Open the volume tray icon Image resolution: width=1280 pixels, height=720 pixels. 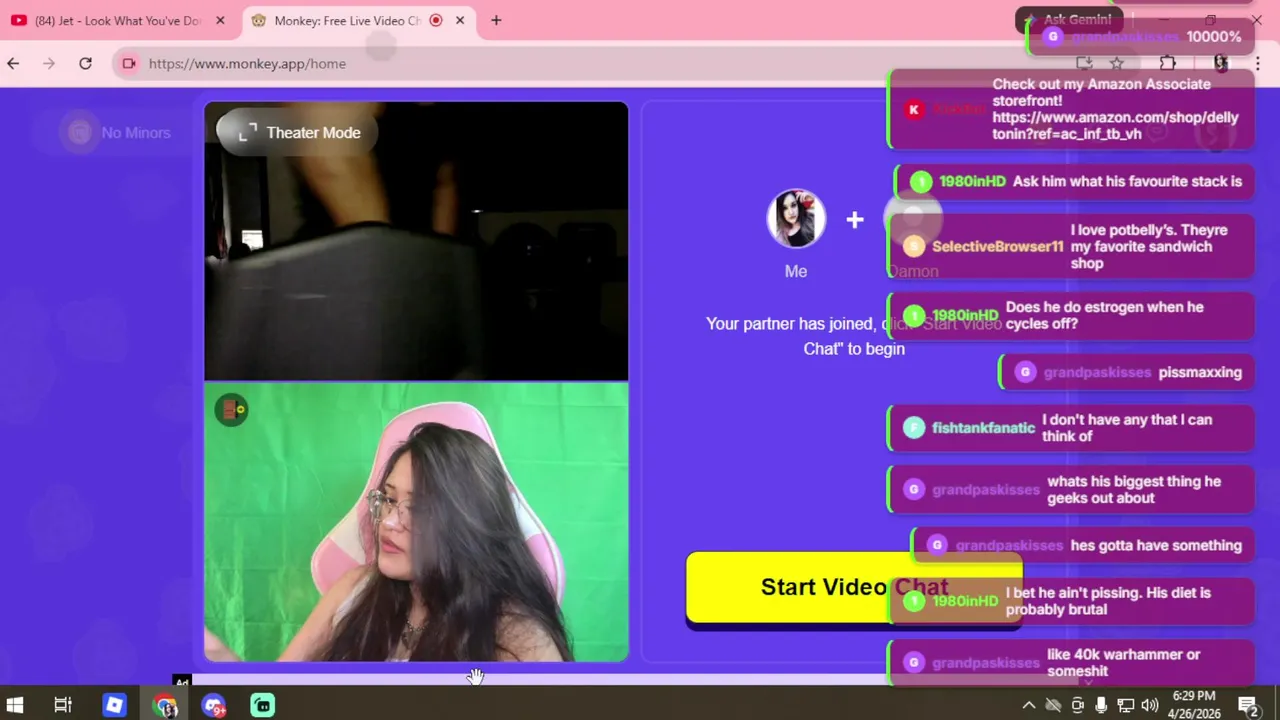pyautogui.click(x=1149, y=705)
